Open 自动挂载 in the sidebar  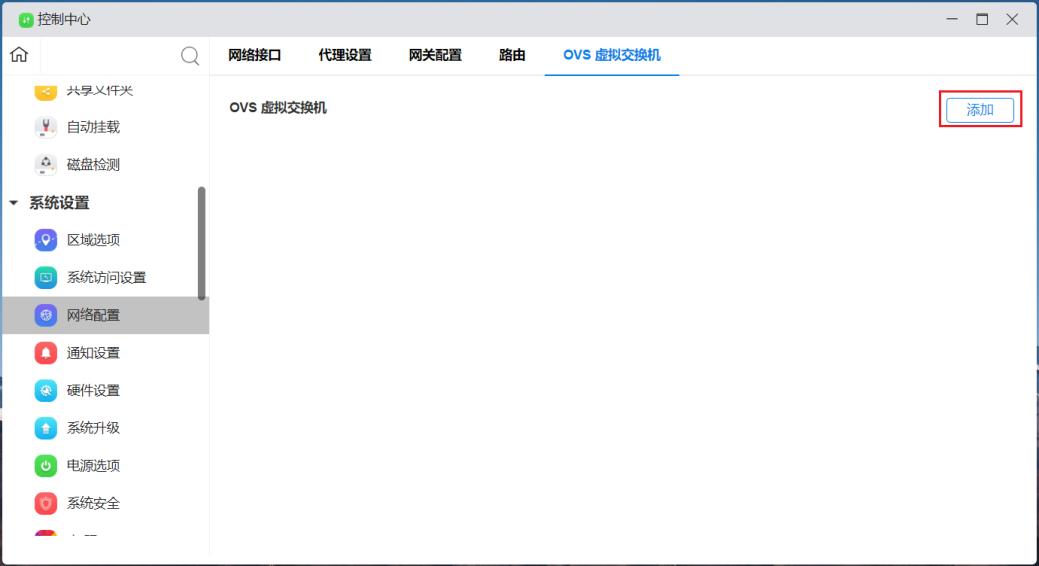pos(93,127)
